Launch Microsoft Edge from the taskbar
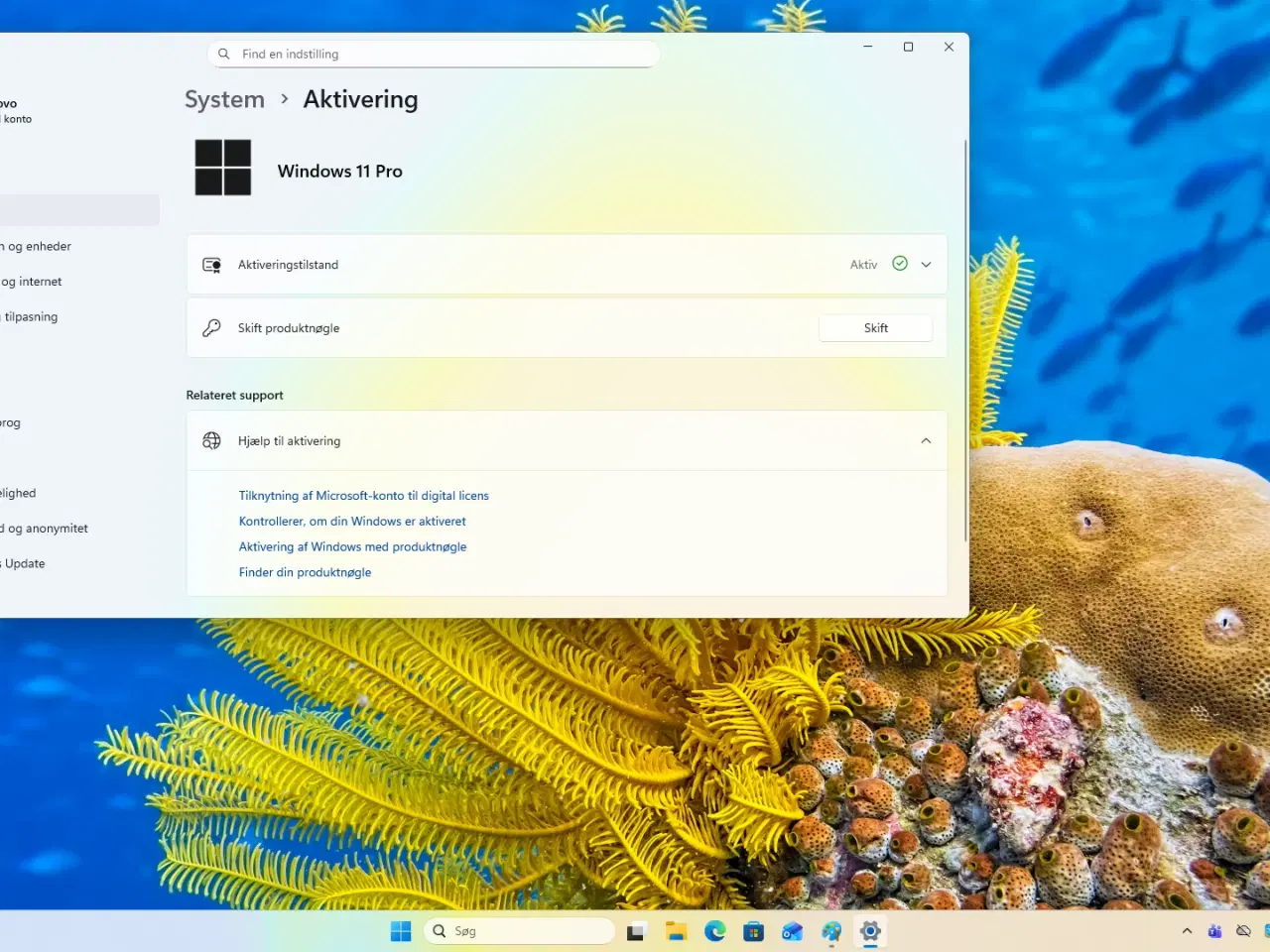Screen dimensions: 1270x952 [714, 931]
